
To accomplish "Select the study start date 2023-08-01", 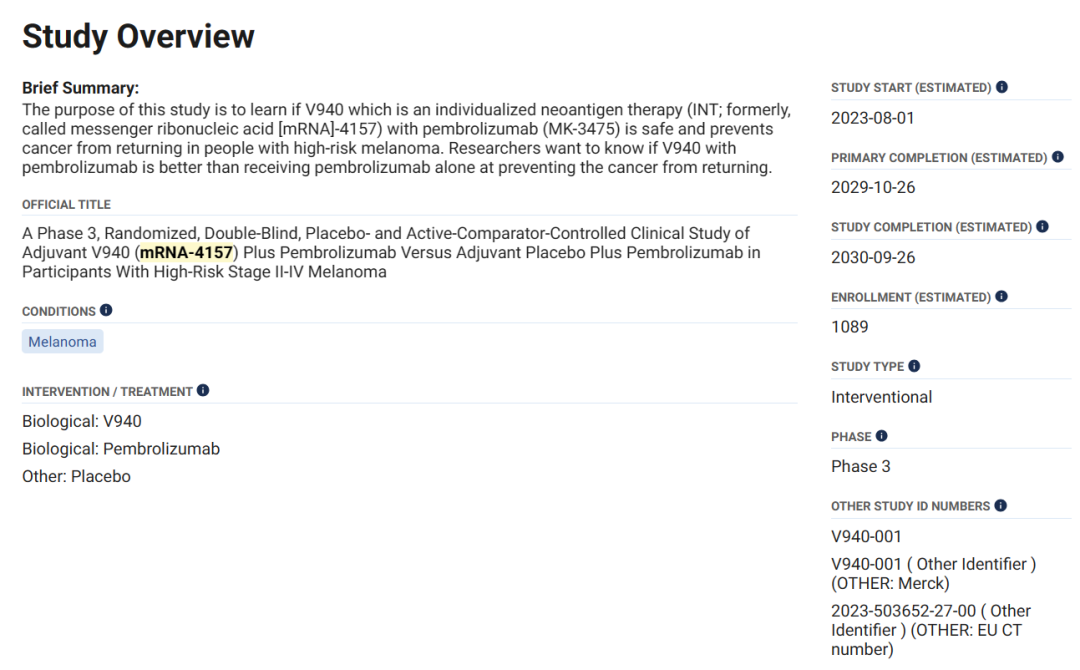I will pos(872,118).
